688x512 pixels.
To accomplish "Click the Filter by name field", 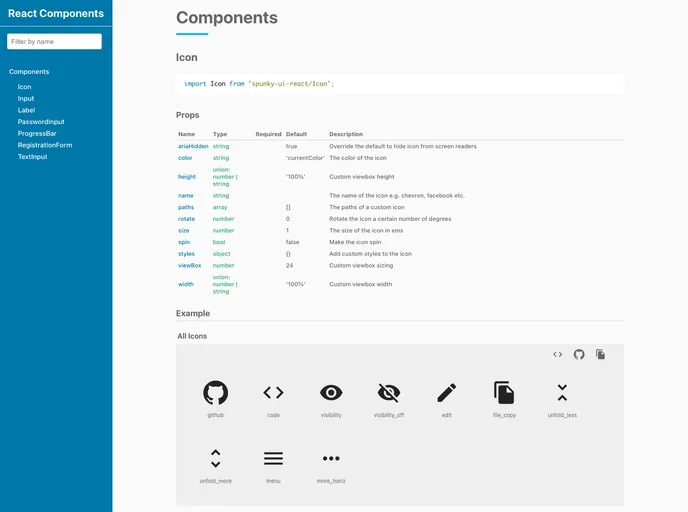I will click(55, 41).
